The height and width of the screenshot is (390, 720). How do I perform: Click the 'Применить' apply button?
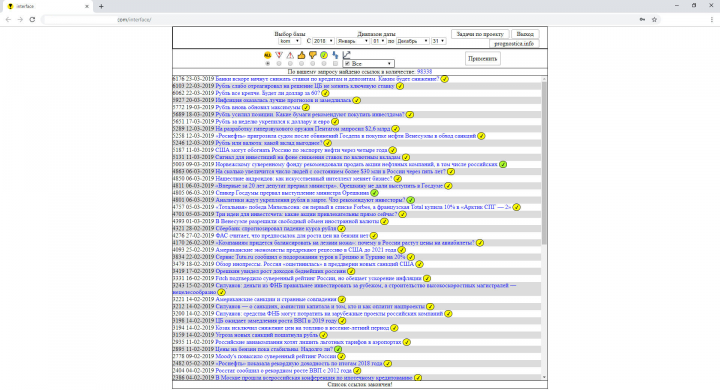(x=482, y=59)
